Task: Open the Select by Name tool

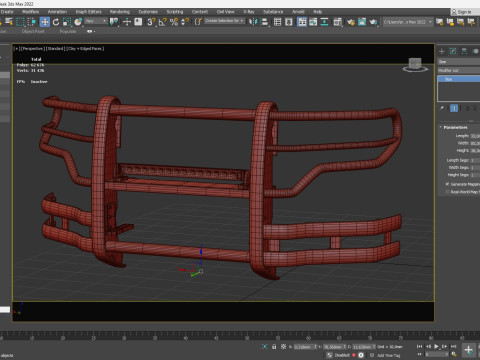Action: click(9, 22)
